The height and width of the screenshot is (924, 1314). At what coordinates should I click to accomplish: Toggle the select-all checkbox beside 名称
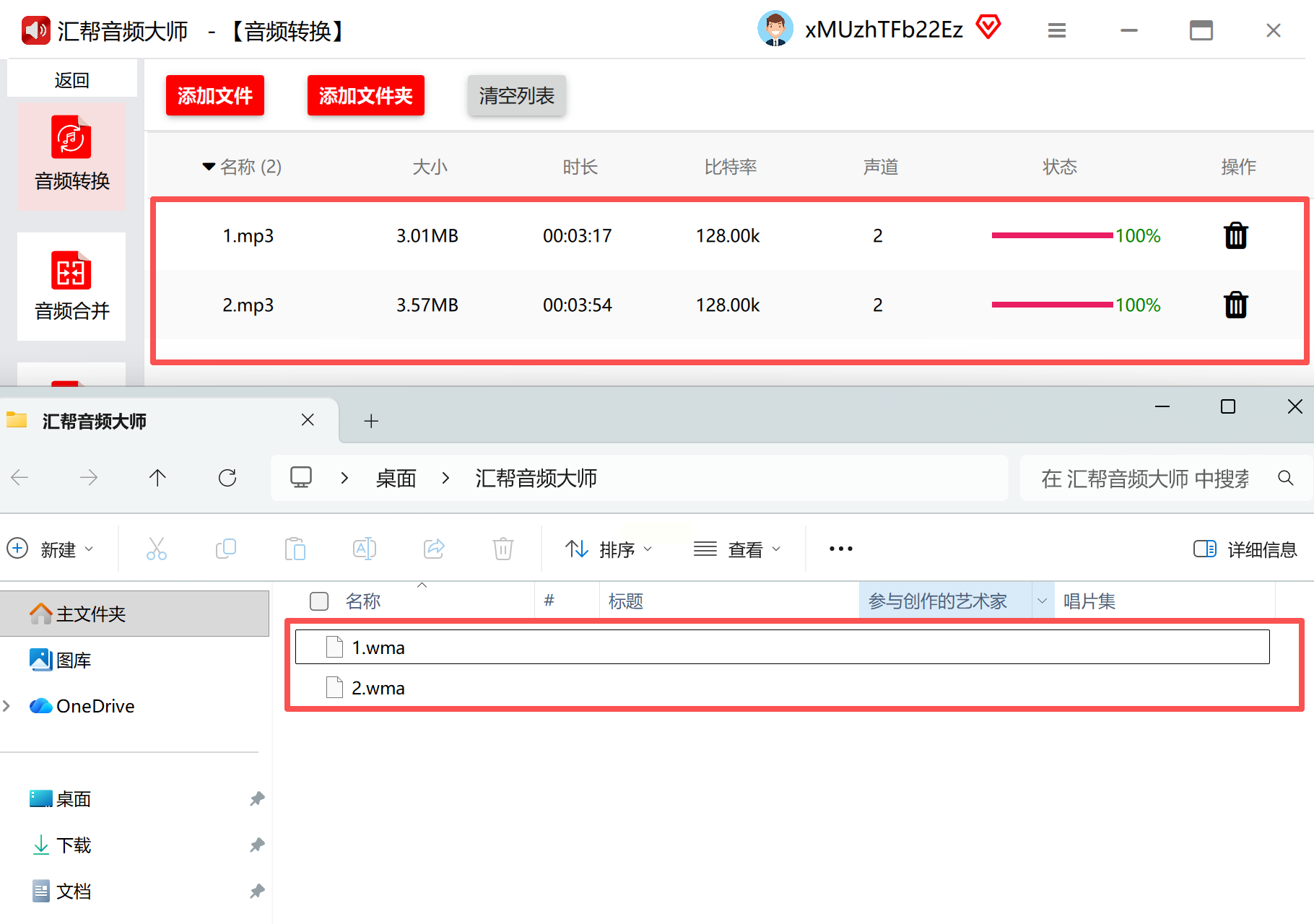click(x=319, y=601)
